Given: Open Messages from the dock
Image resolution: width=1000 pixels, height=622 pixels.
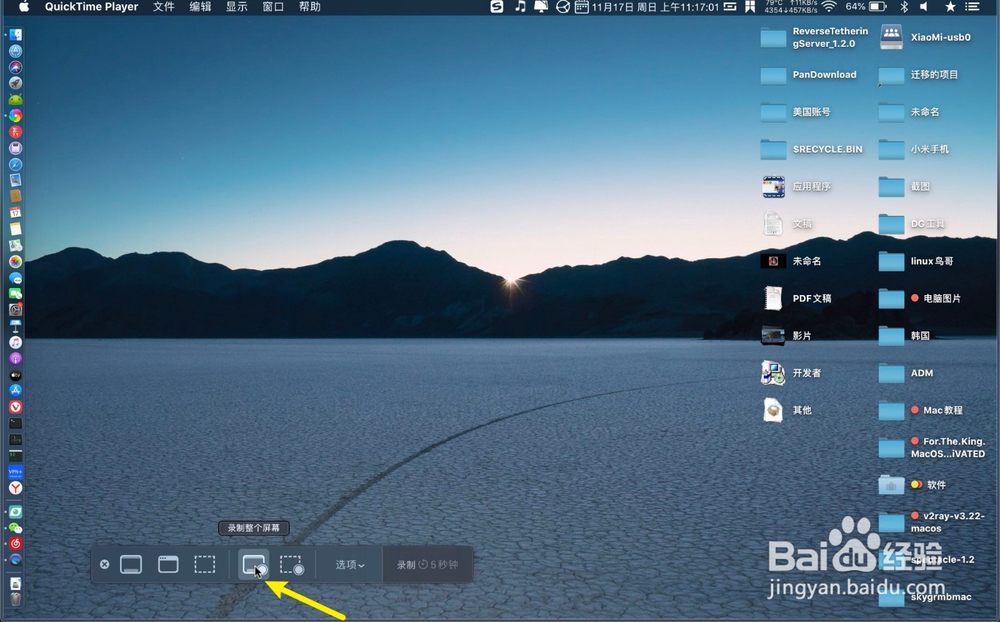Looking at the screenshot, I should pyautogui.click(x=15, y=278).
